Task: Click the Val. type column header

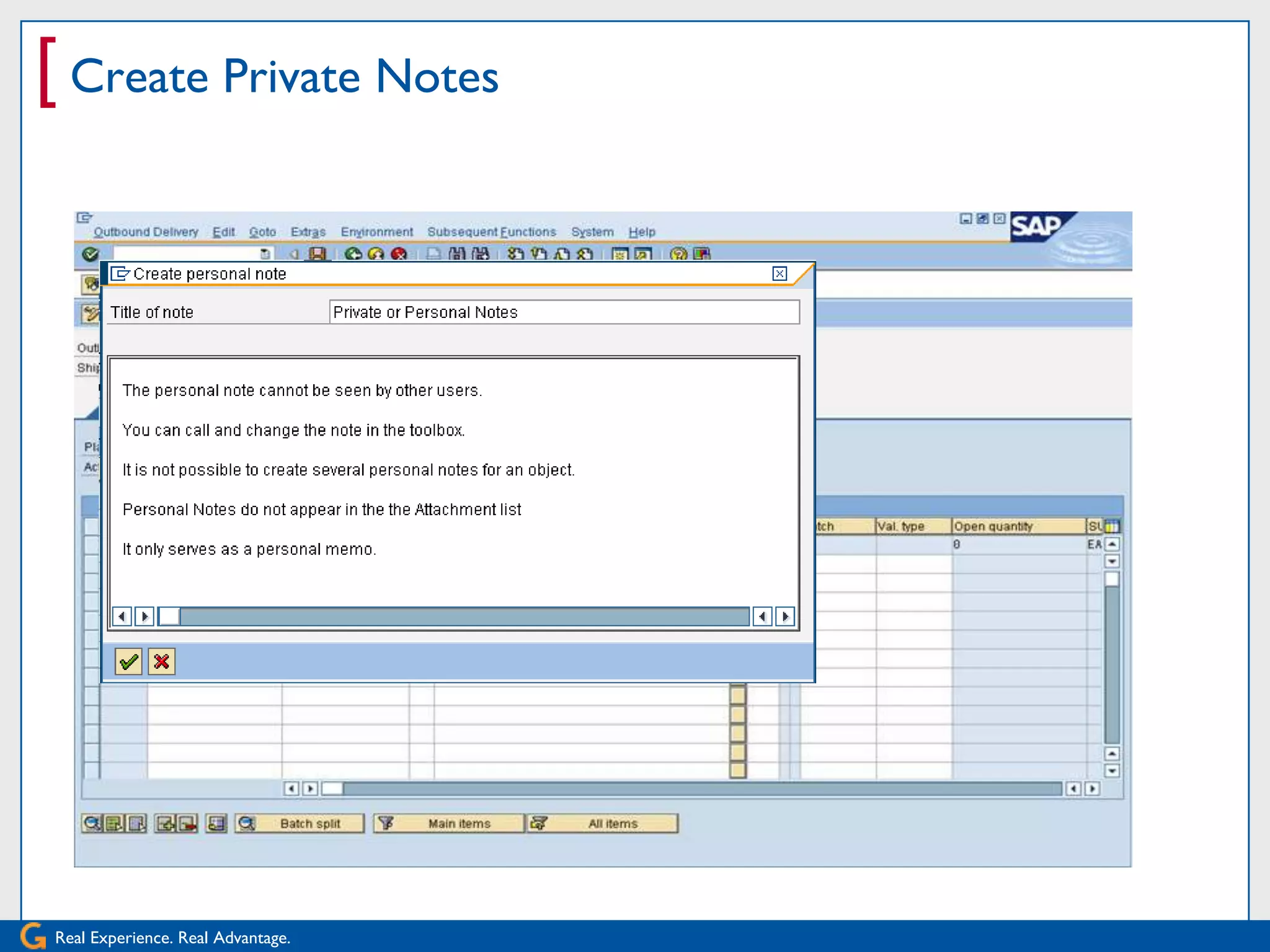Action: [913, 526]
